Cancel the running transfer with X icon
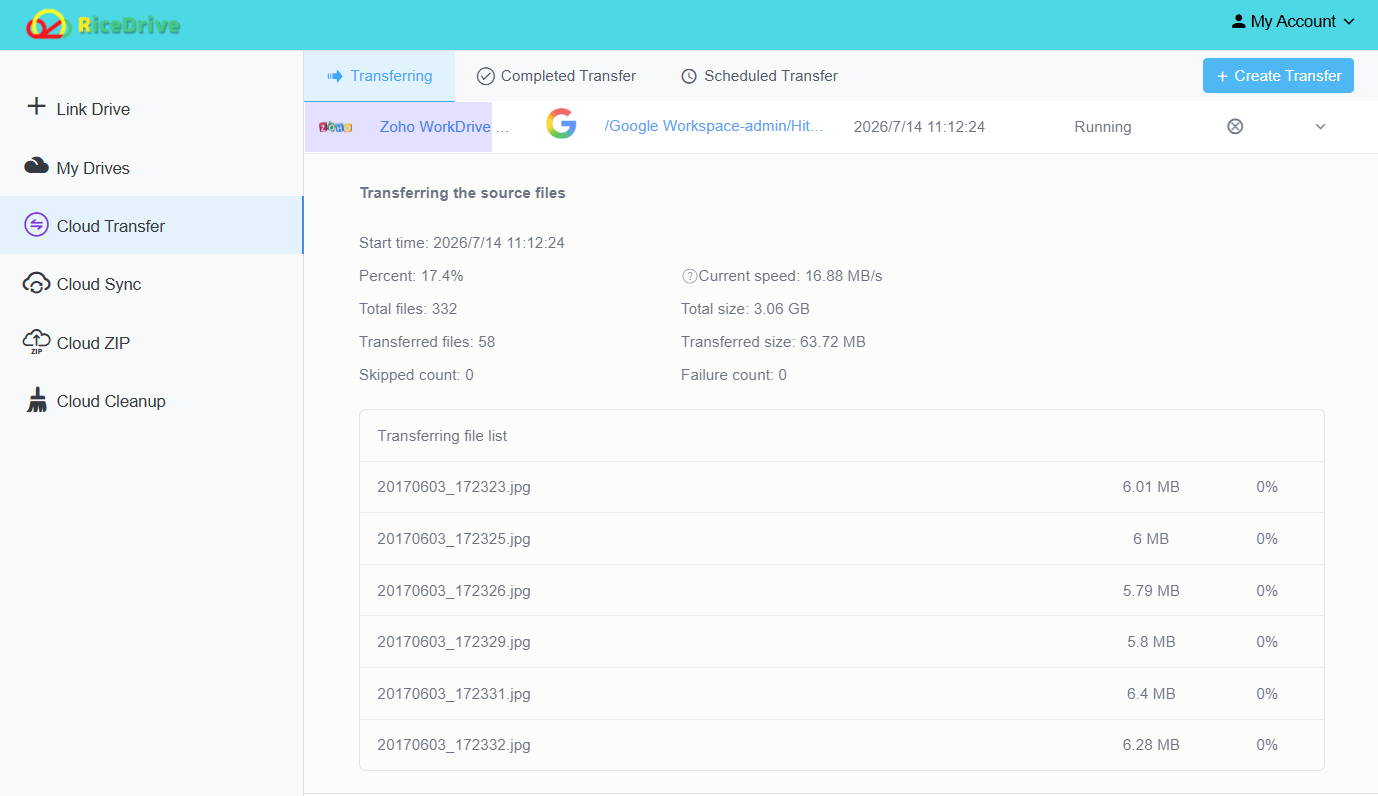The image size is (1378, 796). (1235, 126)
